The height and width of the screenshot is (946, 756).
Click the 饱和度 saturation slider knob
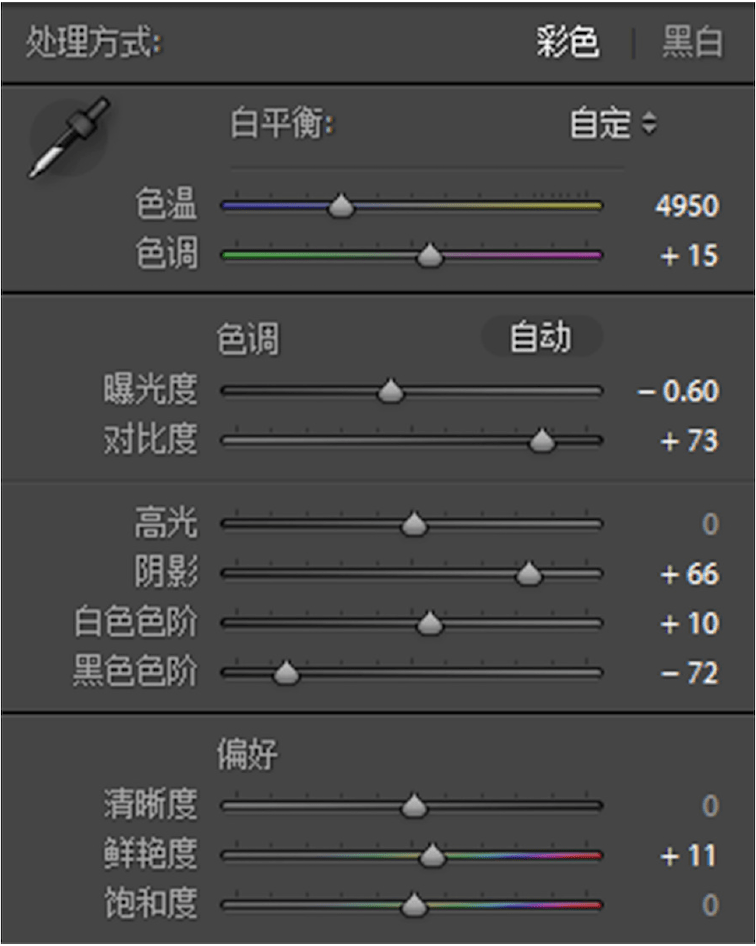[x=413, y=904]
